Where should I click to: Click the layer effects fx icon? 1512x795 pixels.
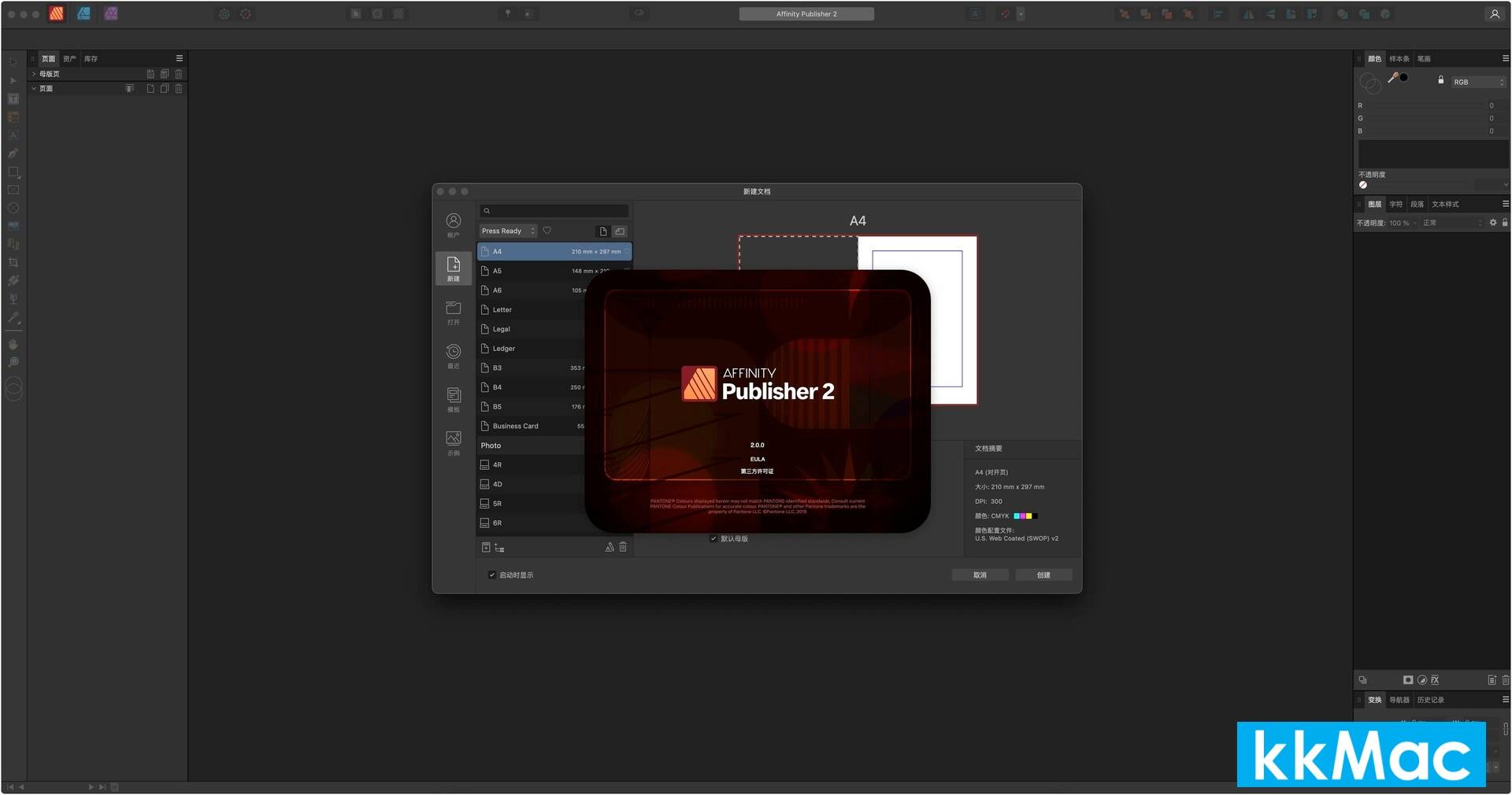[1435, 680]
